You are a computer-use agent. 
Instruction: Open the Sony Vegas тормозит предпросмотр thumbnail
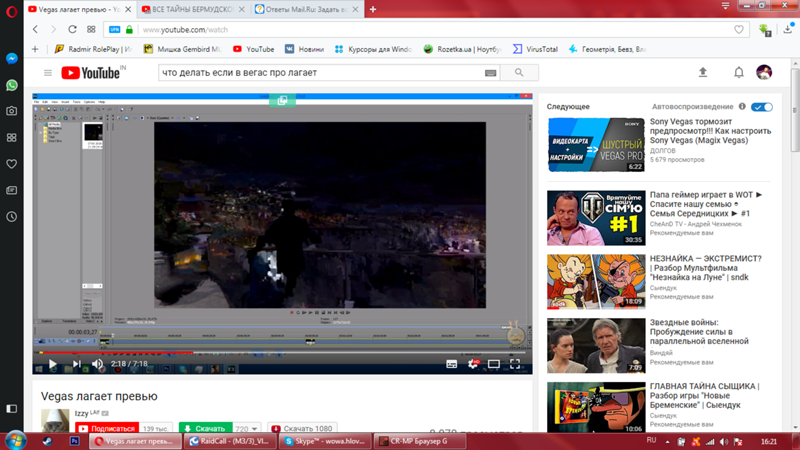coord(596,145)
